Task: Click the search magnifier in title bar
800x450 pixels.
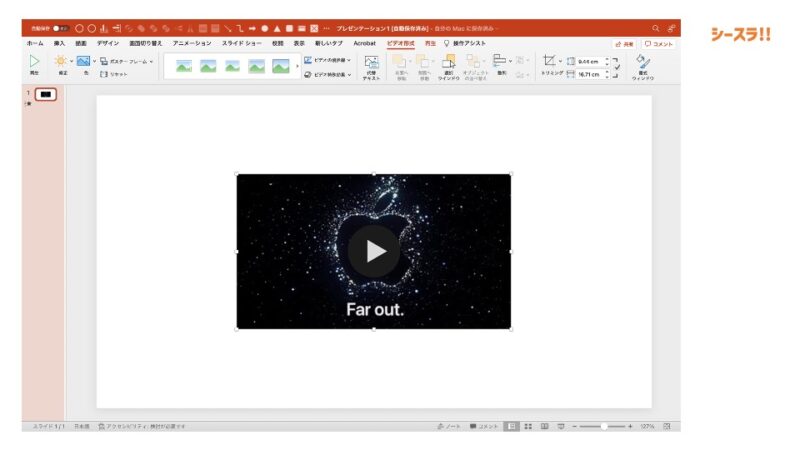Action: click(656, 29)
